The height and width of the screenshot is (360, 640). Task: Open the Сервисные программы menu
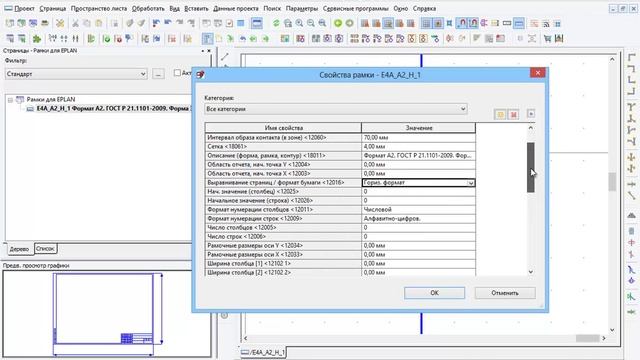tap(356, 8)
